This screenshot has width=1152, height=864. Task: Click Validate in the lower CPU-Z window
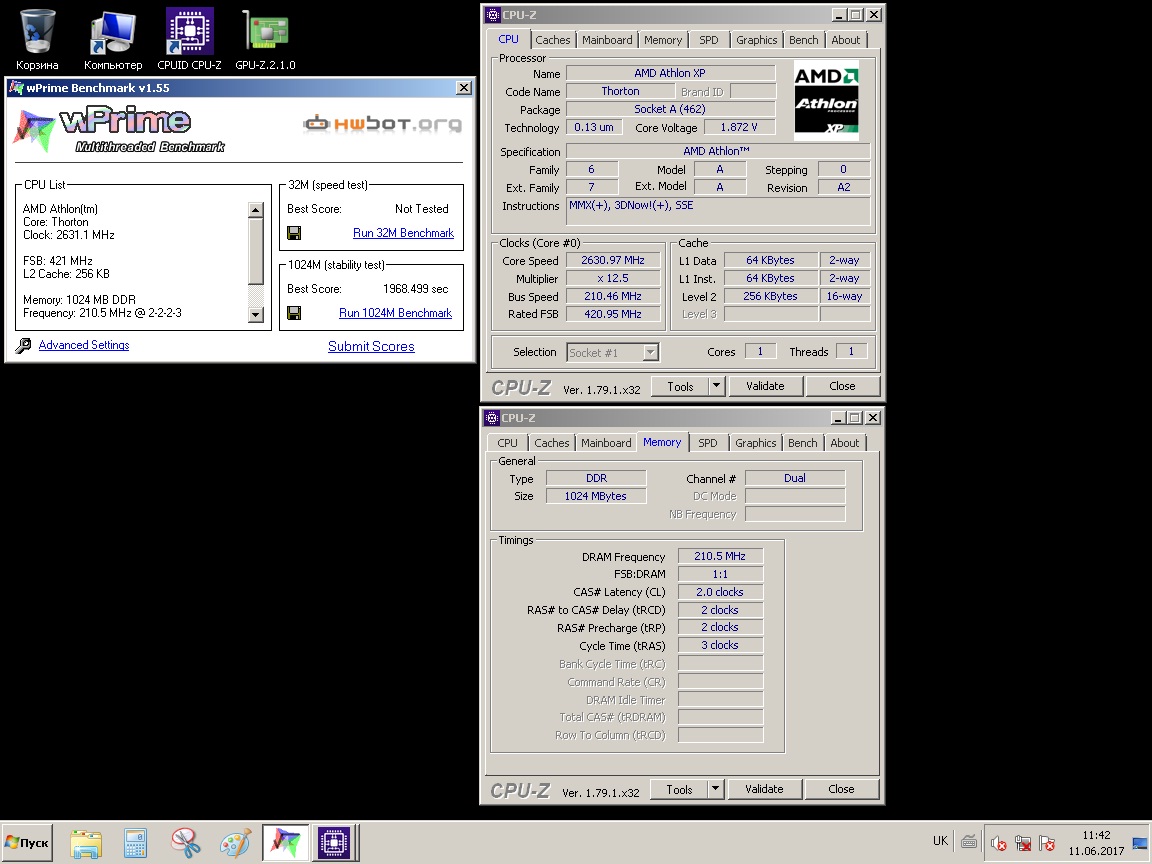[x=764, y=789]
